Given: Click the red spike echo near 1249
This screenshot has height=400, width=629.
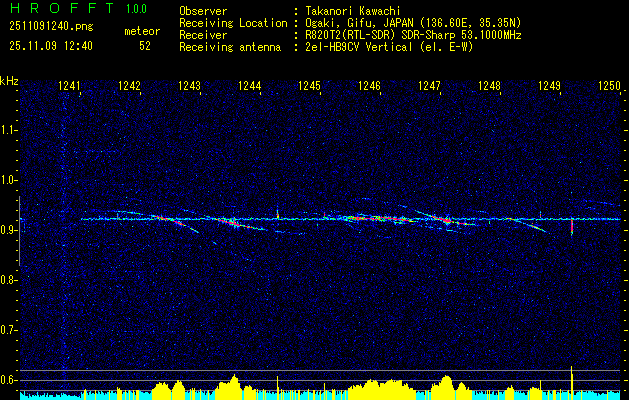Looking at the screenshot, I should coord(572,228).
